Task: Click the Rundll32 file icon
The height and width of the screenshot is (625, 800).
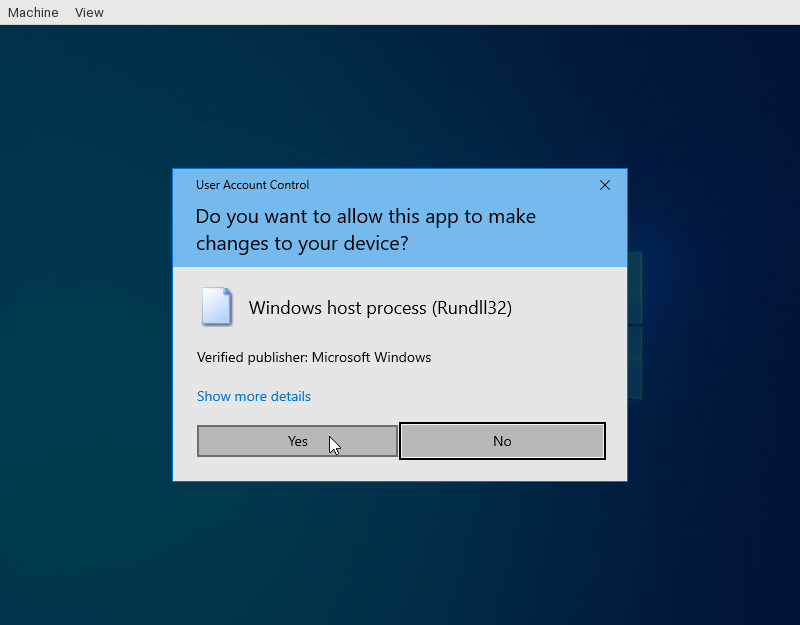Action: 216,307
